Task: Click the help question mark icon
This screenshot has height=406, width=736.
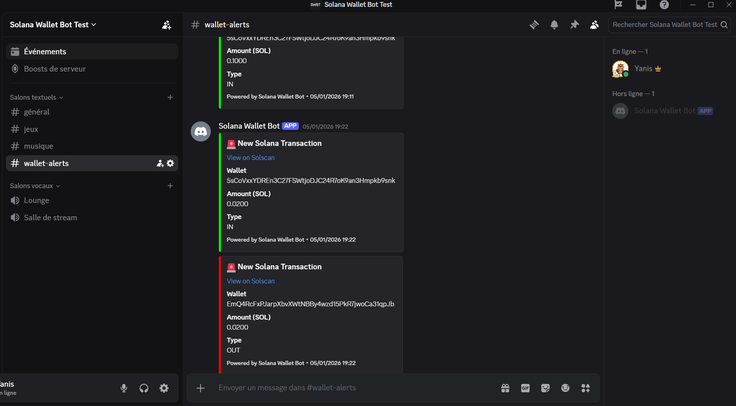Action: [664, 5]
